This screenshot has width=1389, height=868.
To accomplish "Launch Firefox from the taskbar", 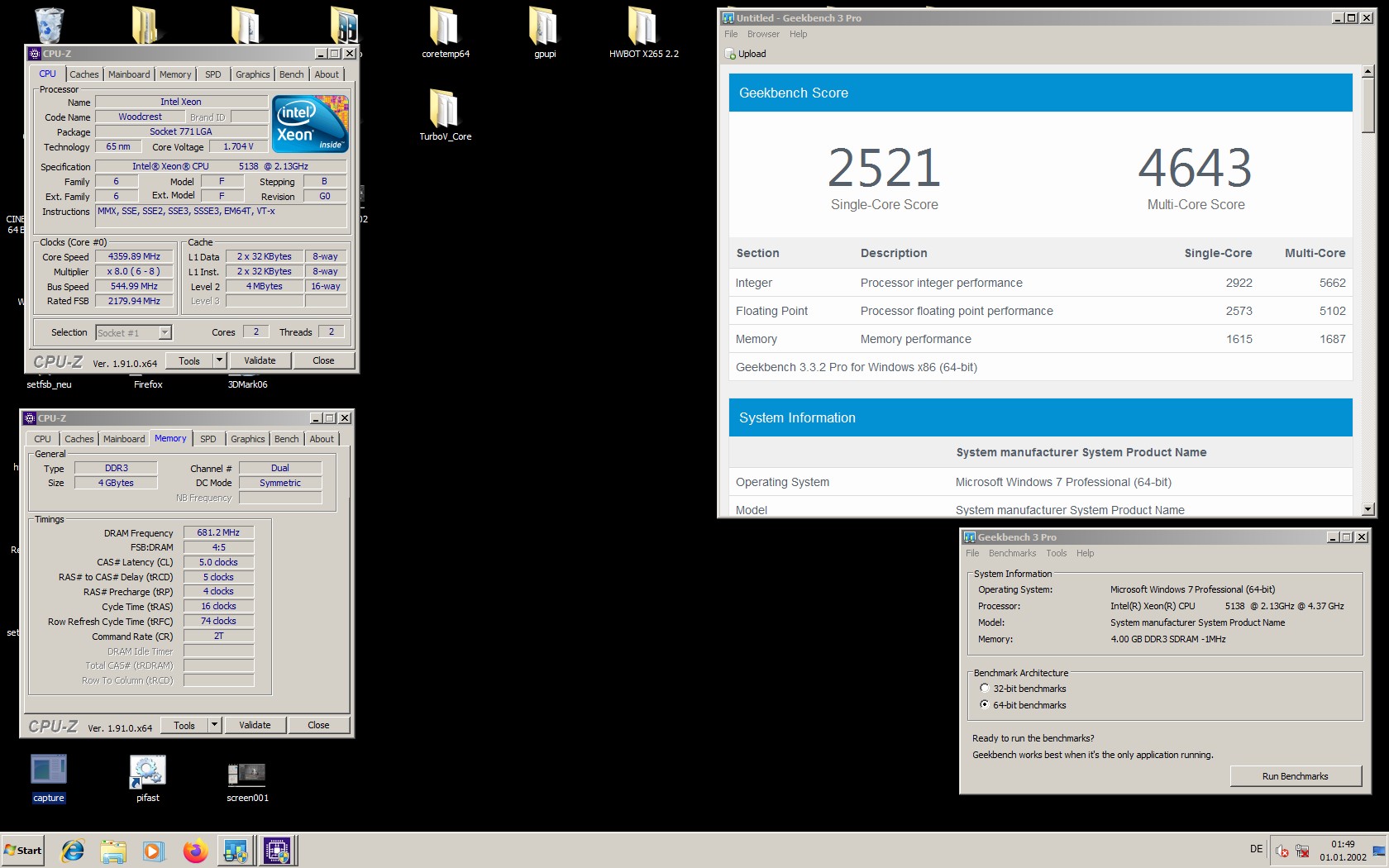I will point(195,851).
